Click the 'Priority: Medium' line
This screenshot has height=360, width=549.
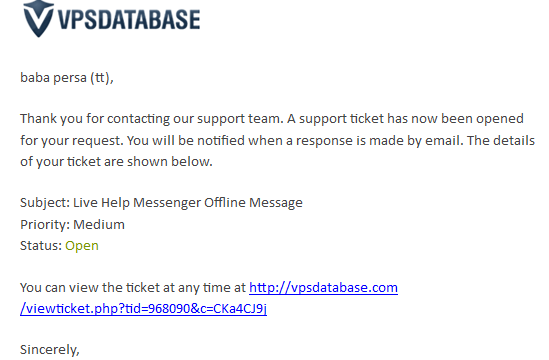[72, 224]
